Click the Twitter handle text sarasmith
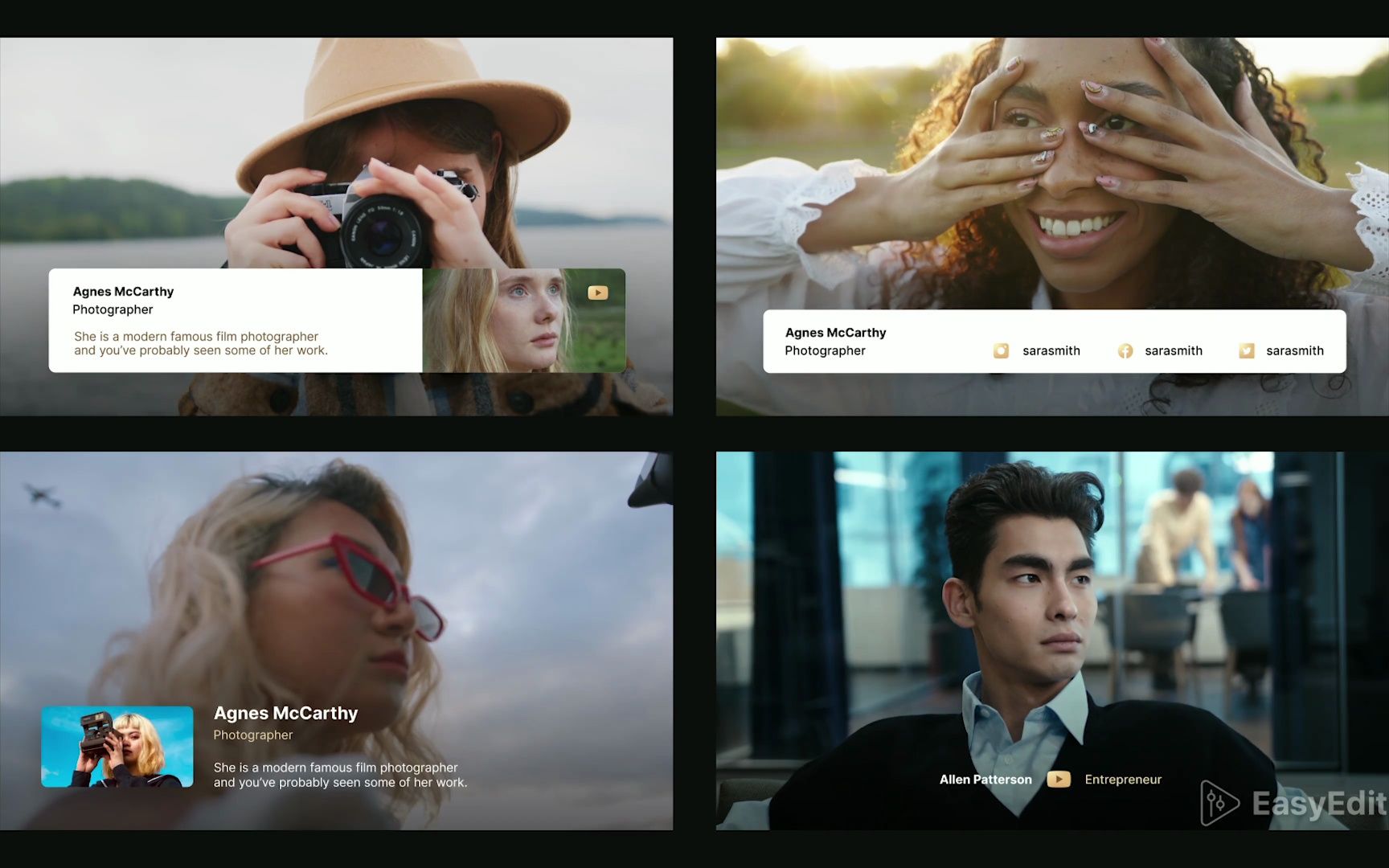The width and height of the screenshot is (1389, 868). 1295,350
